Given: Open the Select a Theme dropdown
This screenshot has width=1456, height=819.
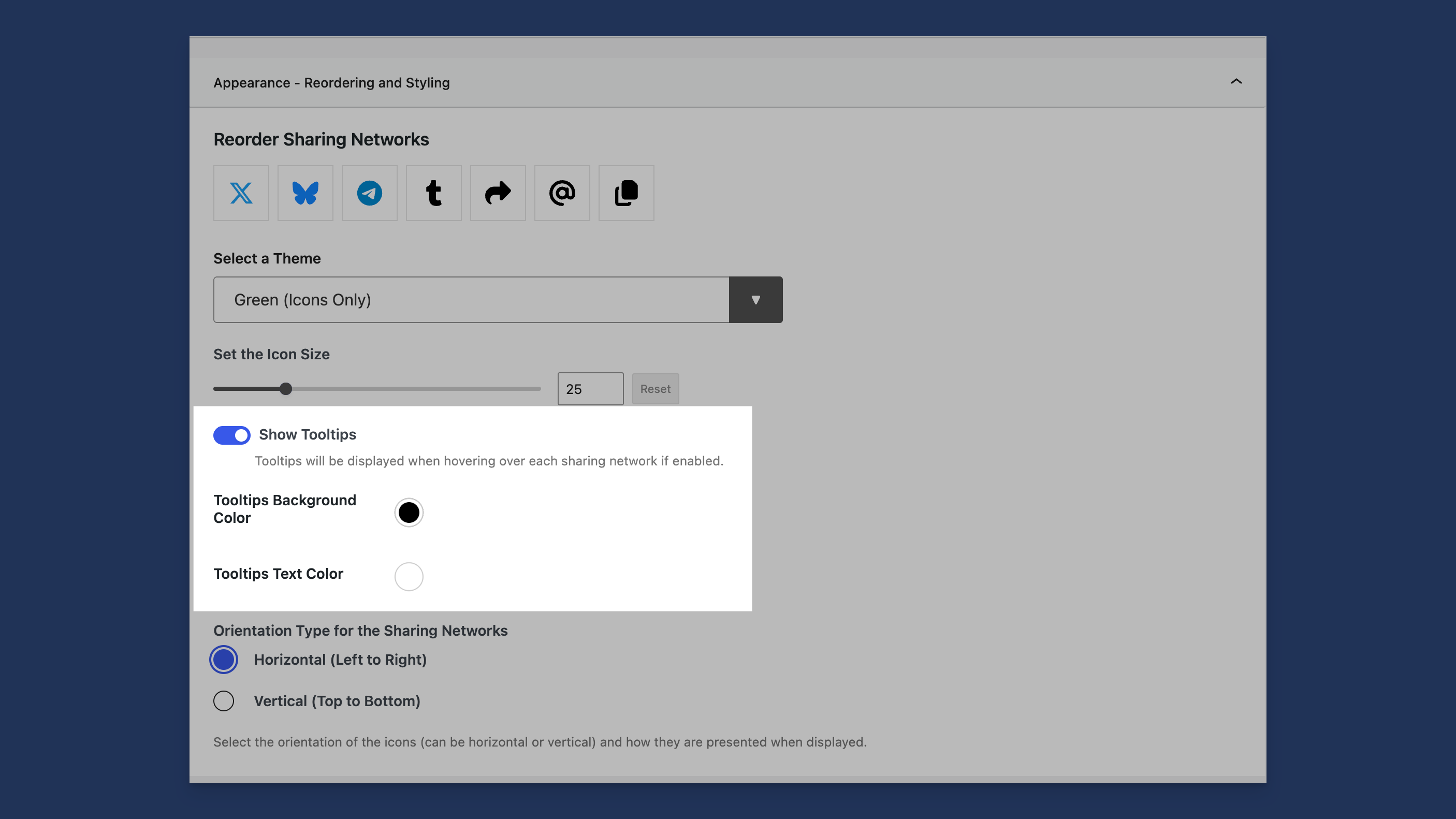Looking at the screenshot, I should 471,300.
